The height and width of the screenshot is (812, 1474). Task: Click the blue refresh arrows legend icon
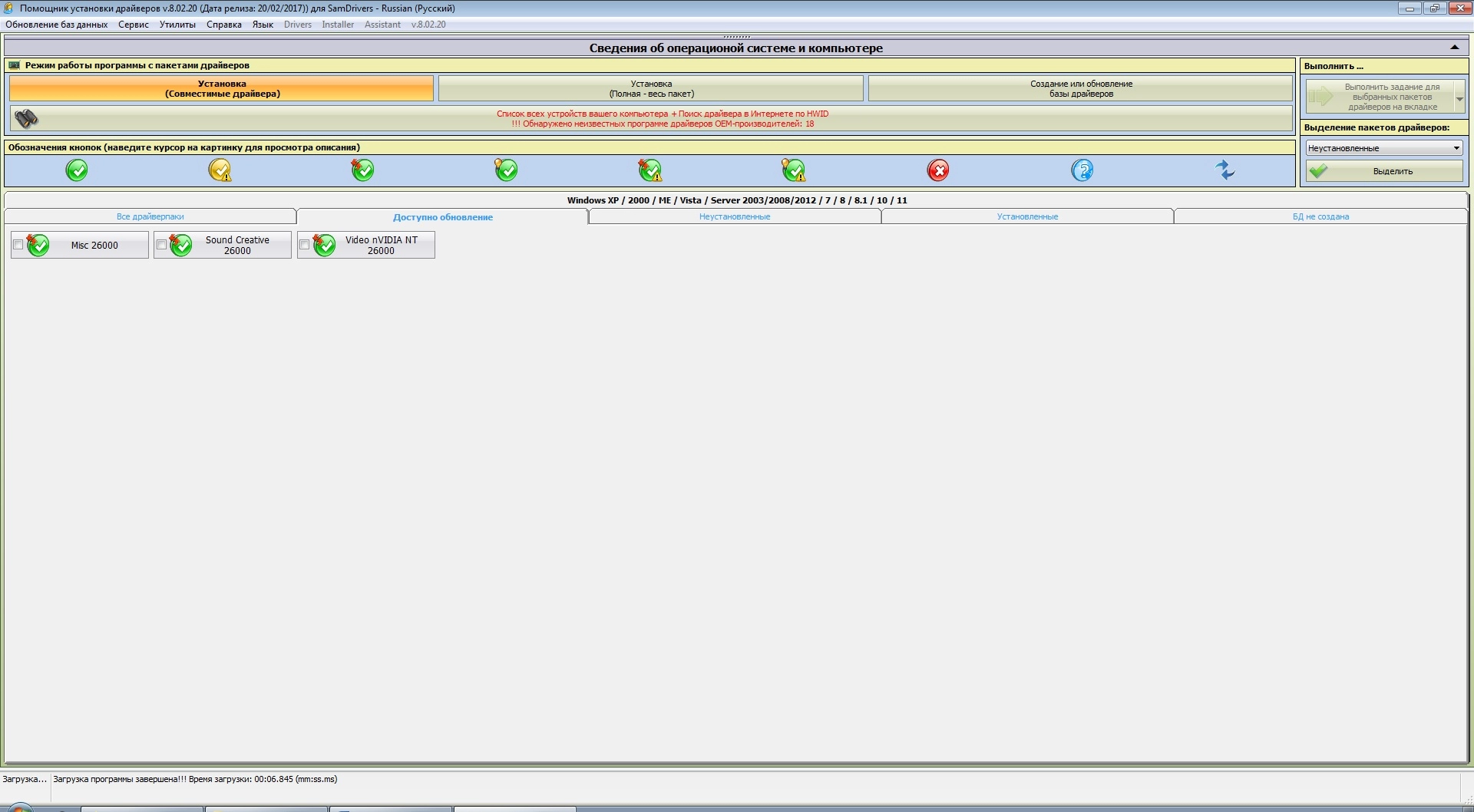click(x=1225, y=170)
